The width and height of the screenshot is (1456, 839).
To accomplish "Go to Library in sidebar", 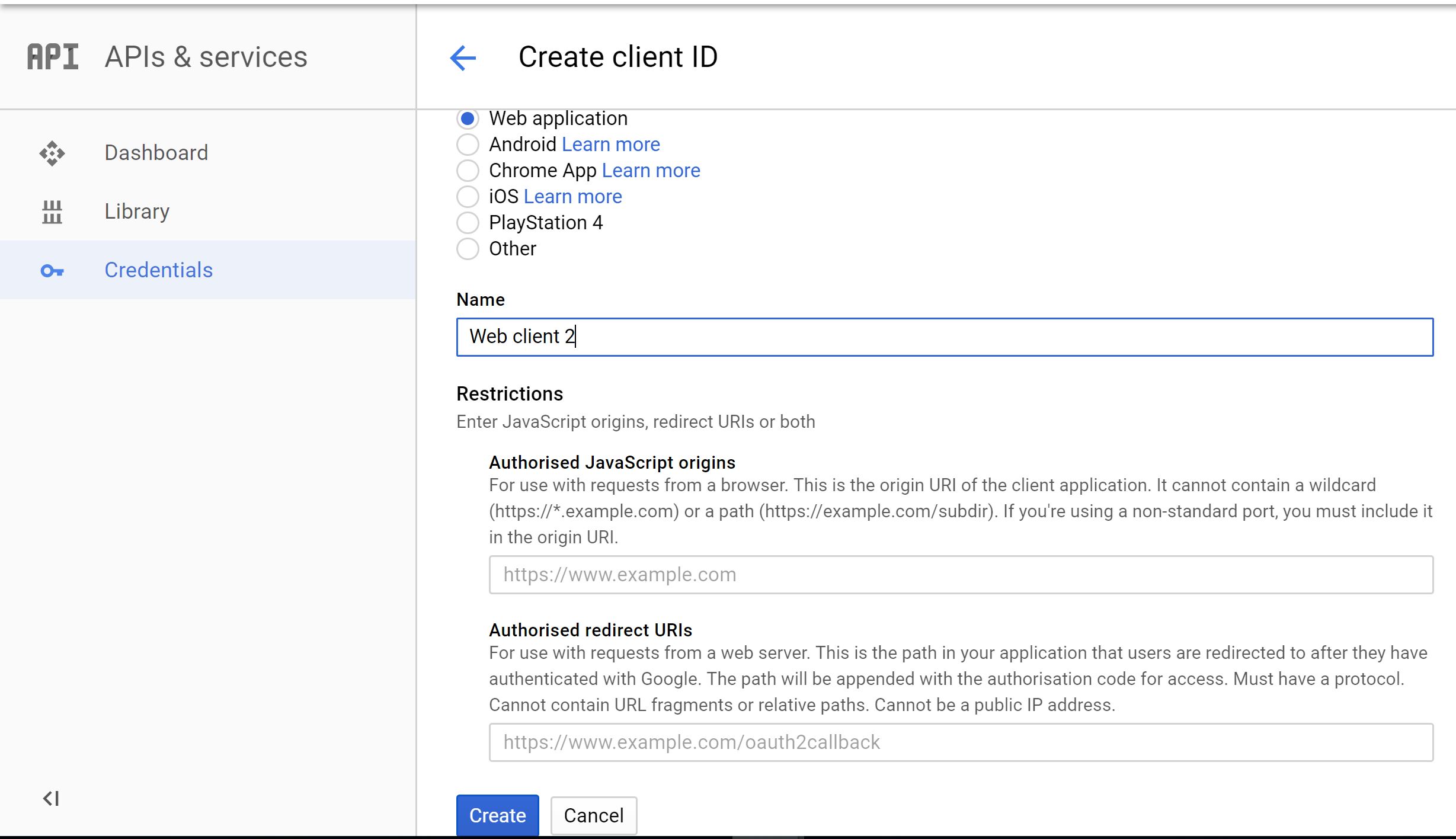I will click(137, 212).
